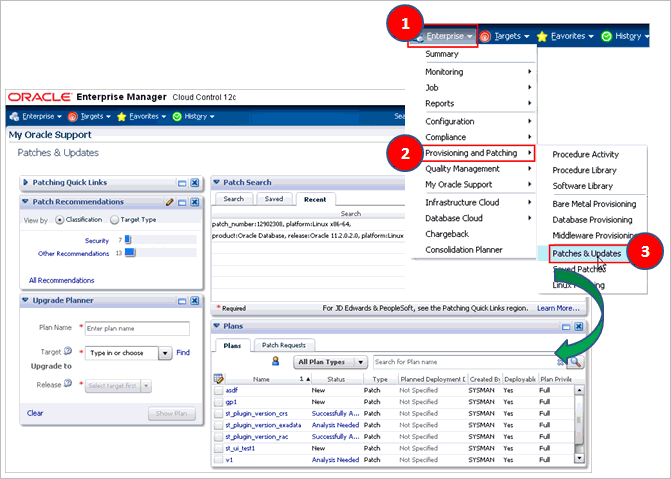Click Find link next to Target

(x=183, y=352)
